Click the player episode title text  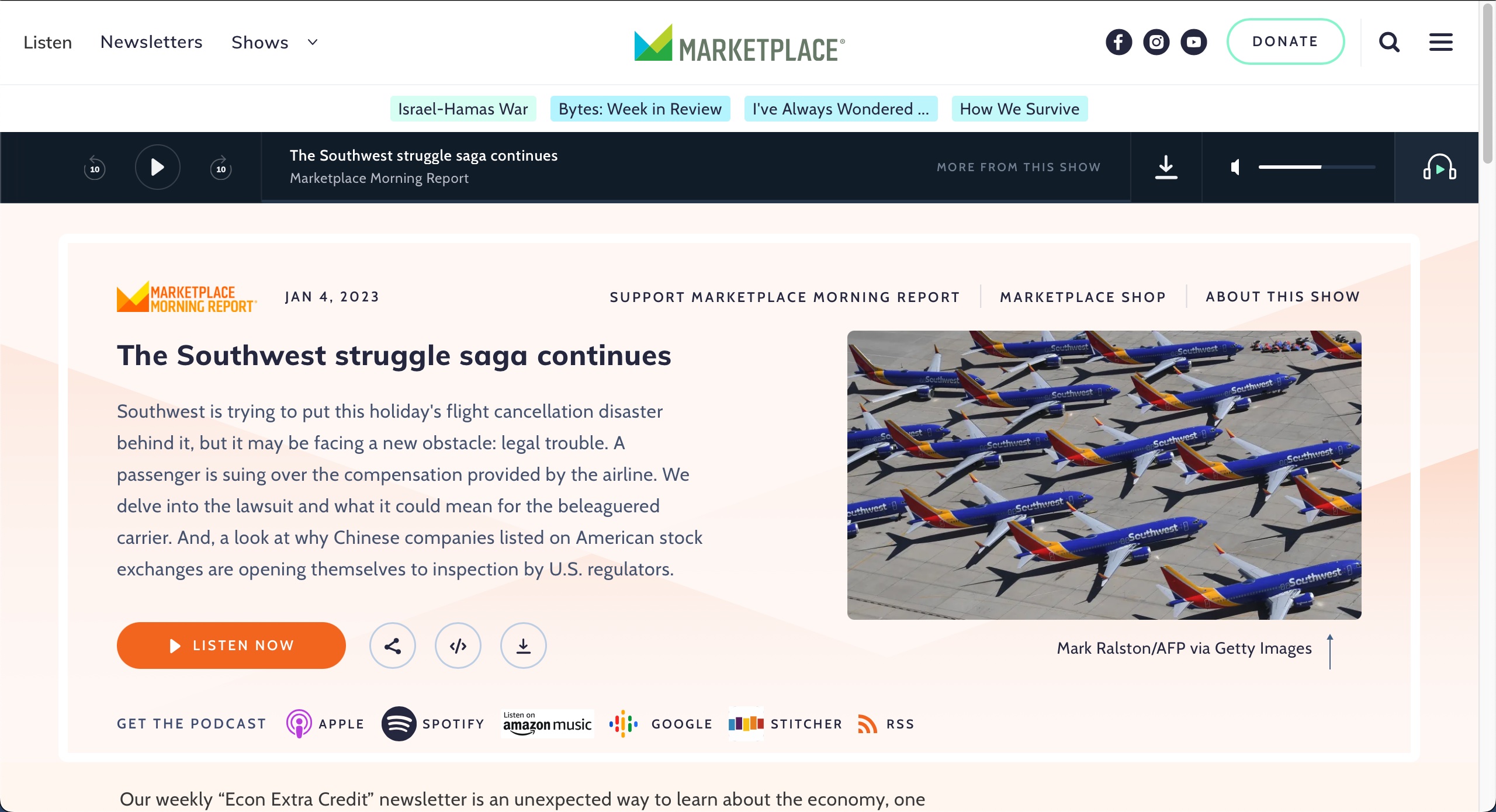[424, 155]
